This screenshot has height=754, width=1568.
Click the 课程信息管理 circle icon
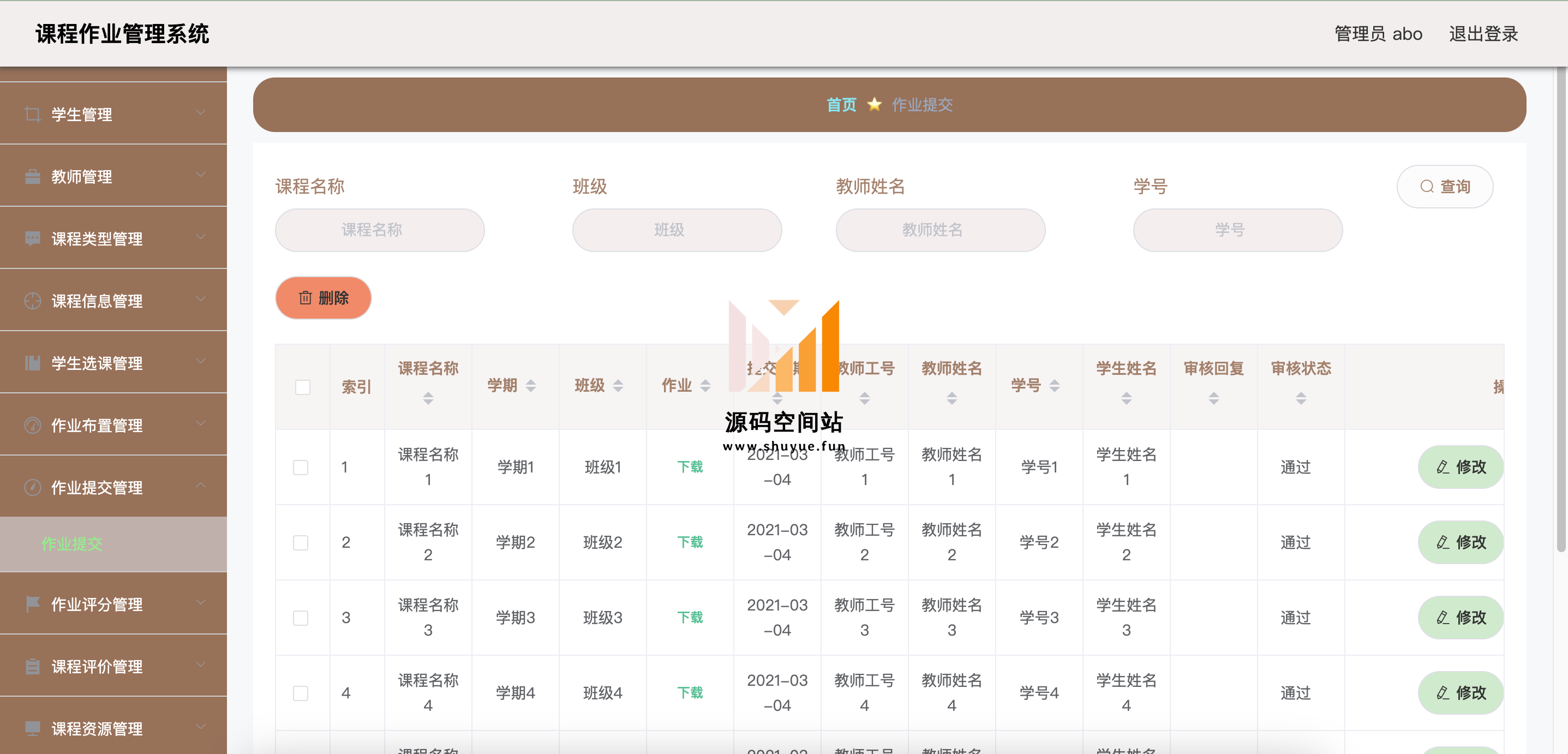[32, 301]
